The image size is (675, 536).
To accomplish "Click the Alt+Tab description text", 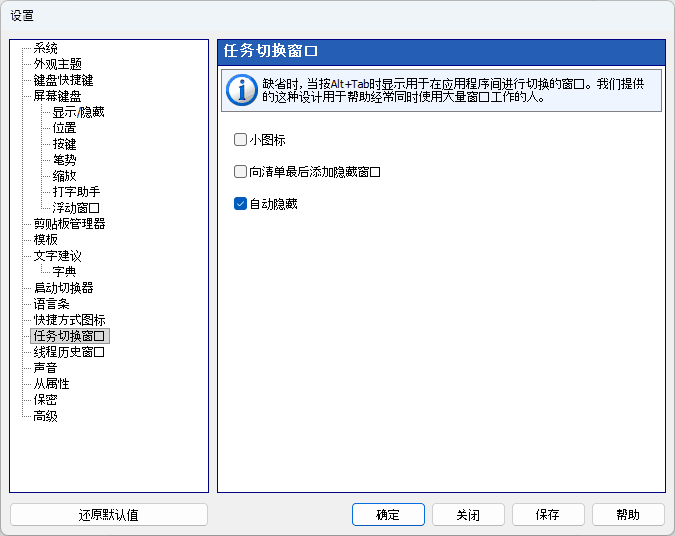I will pos(453,90).
